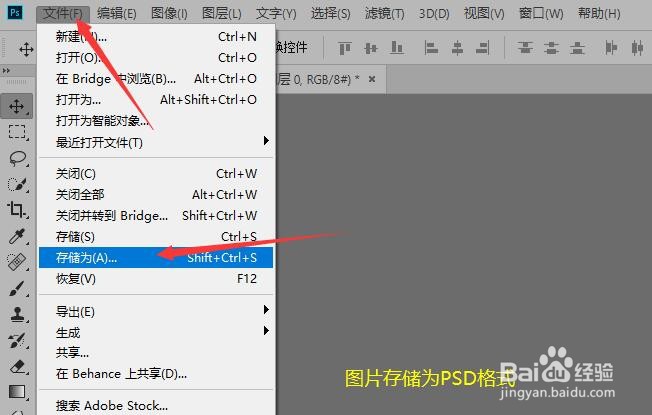Click Align bottom edges icon
Viewport: 652px width, 415px height.
[397, 48]
